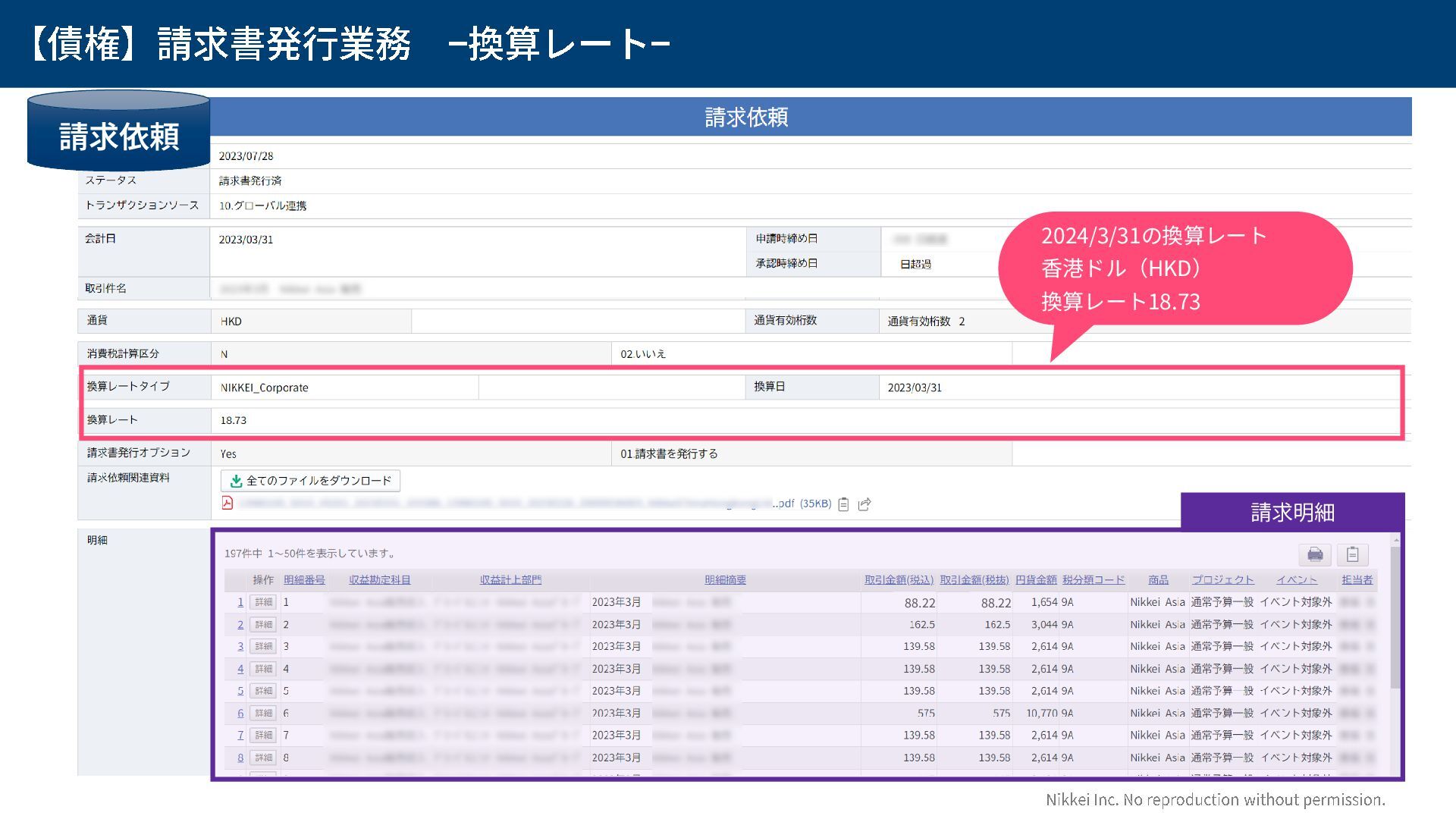Screen dimensions: 1456x819
Task: Open 詳細 for detail row 4
Action: click(263, 669)
